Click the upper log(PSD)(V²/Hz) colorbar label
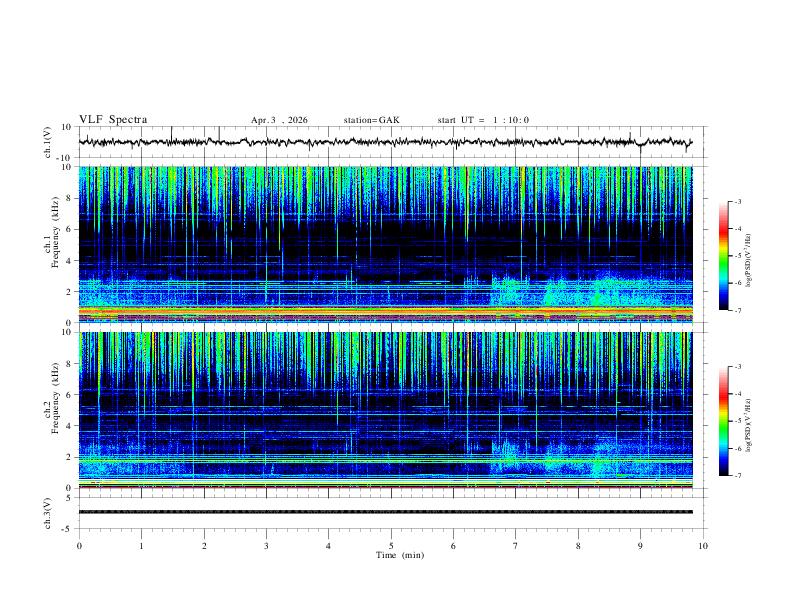Image resolution: width=792 pixels, height=612 pixels. 749,260
